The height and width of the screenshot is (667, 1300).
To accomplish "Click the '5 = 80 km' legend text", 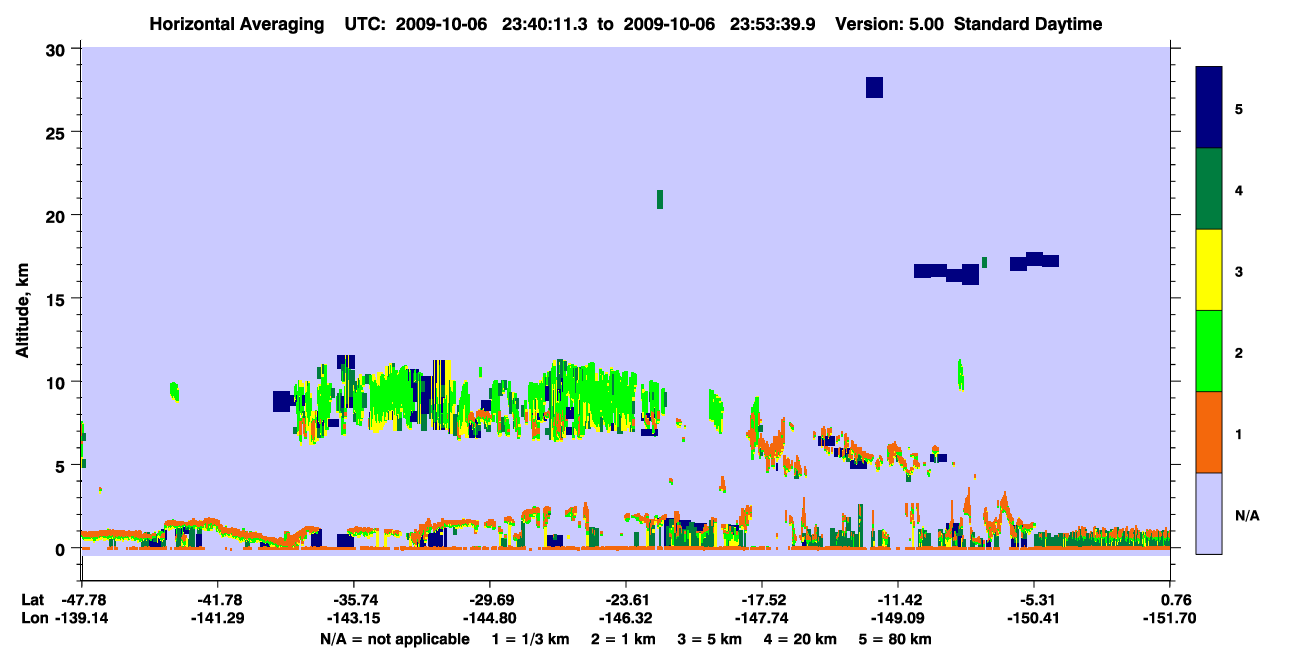I will click(895, 639).
